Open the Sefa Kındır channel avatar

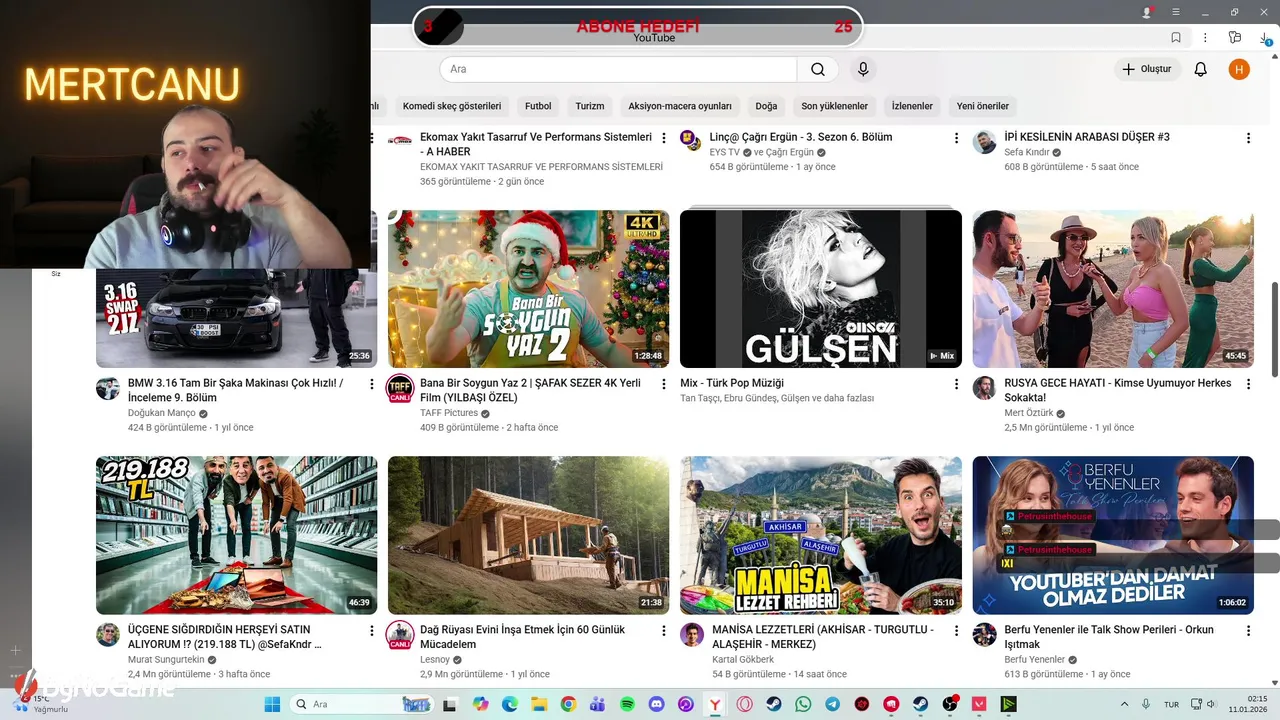pos(985,141)
